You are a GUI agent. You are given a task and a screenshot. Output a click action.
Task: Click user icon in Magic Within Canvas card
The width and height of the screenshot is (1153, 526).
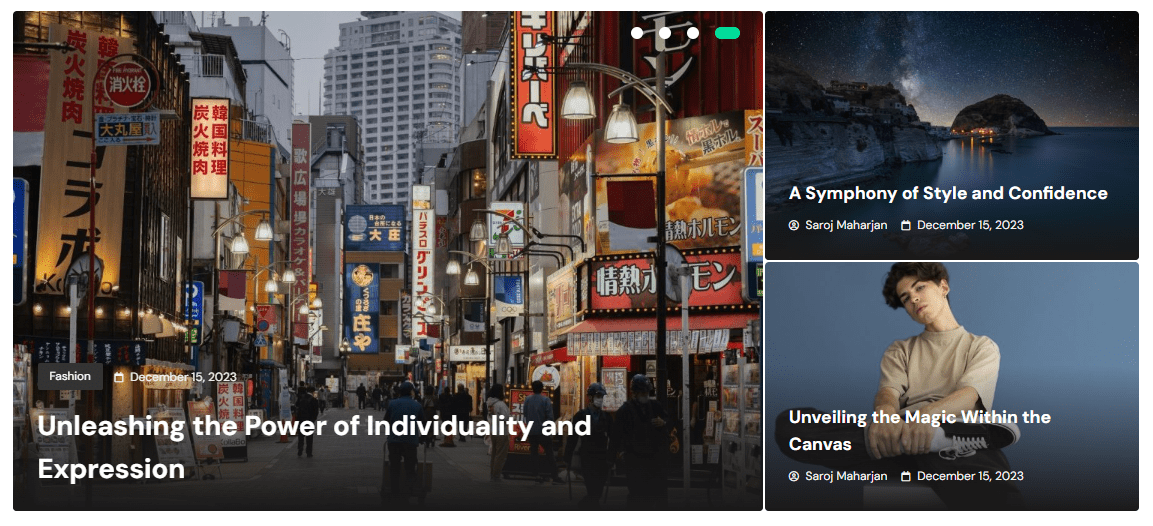[x=793, y=477]
